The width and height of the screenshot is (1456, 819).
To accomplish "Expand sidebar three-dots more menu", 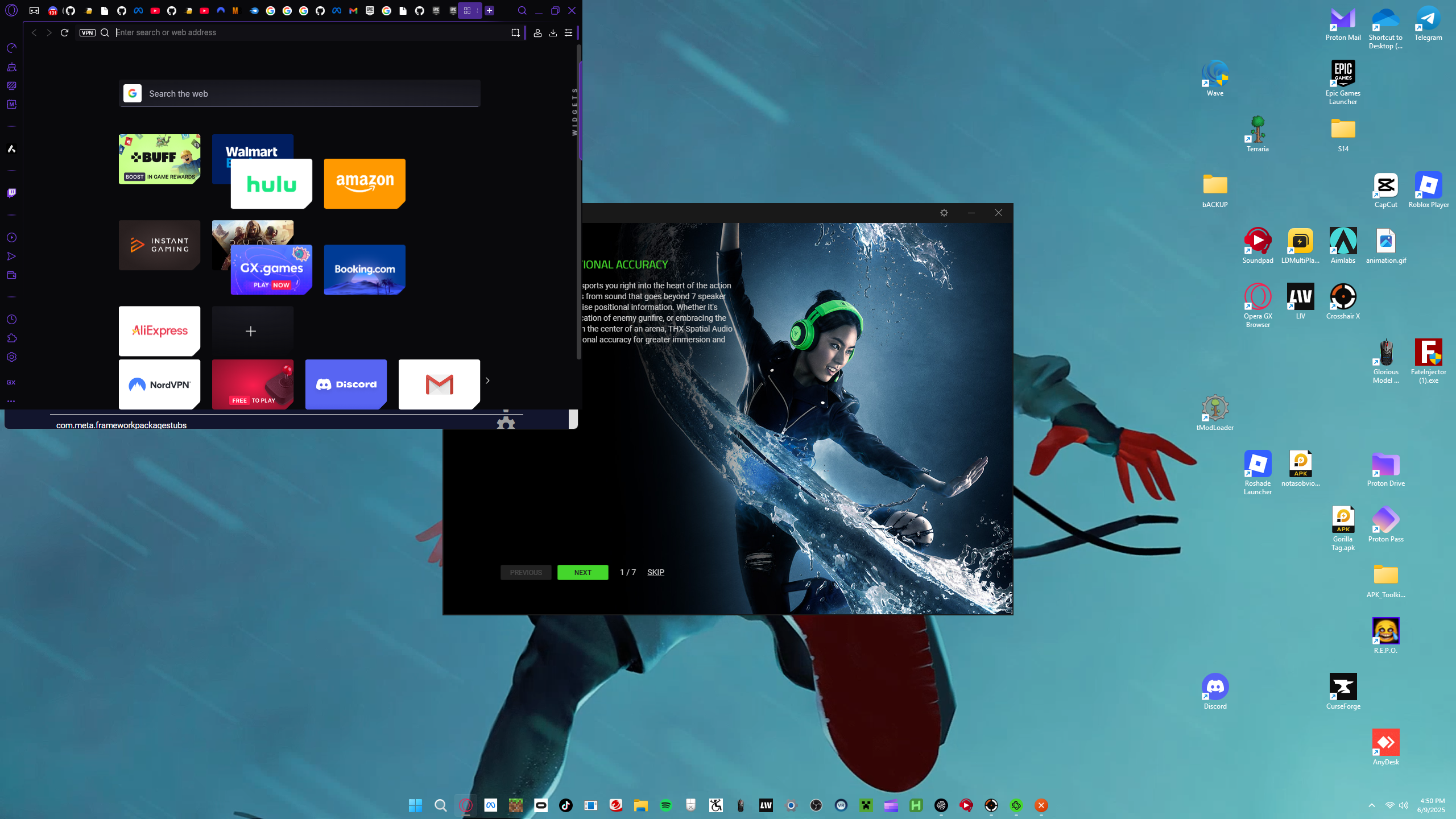I will 11,401.
